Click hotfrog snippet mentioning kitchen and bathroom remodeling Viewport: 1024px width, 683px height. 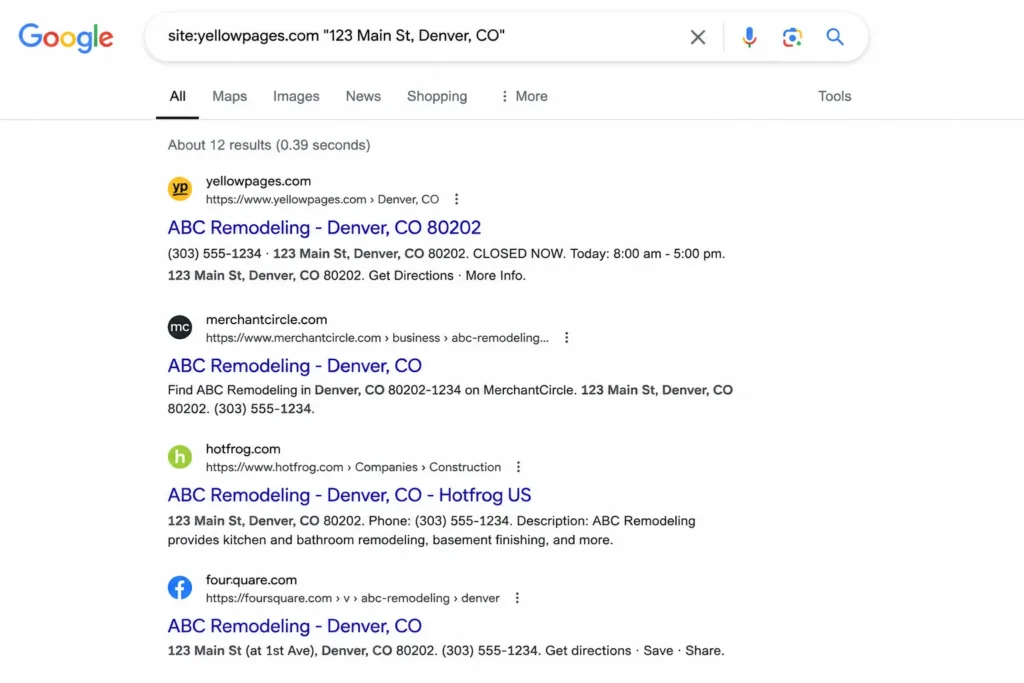[431, 530]
